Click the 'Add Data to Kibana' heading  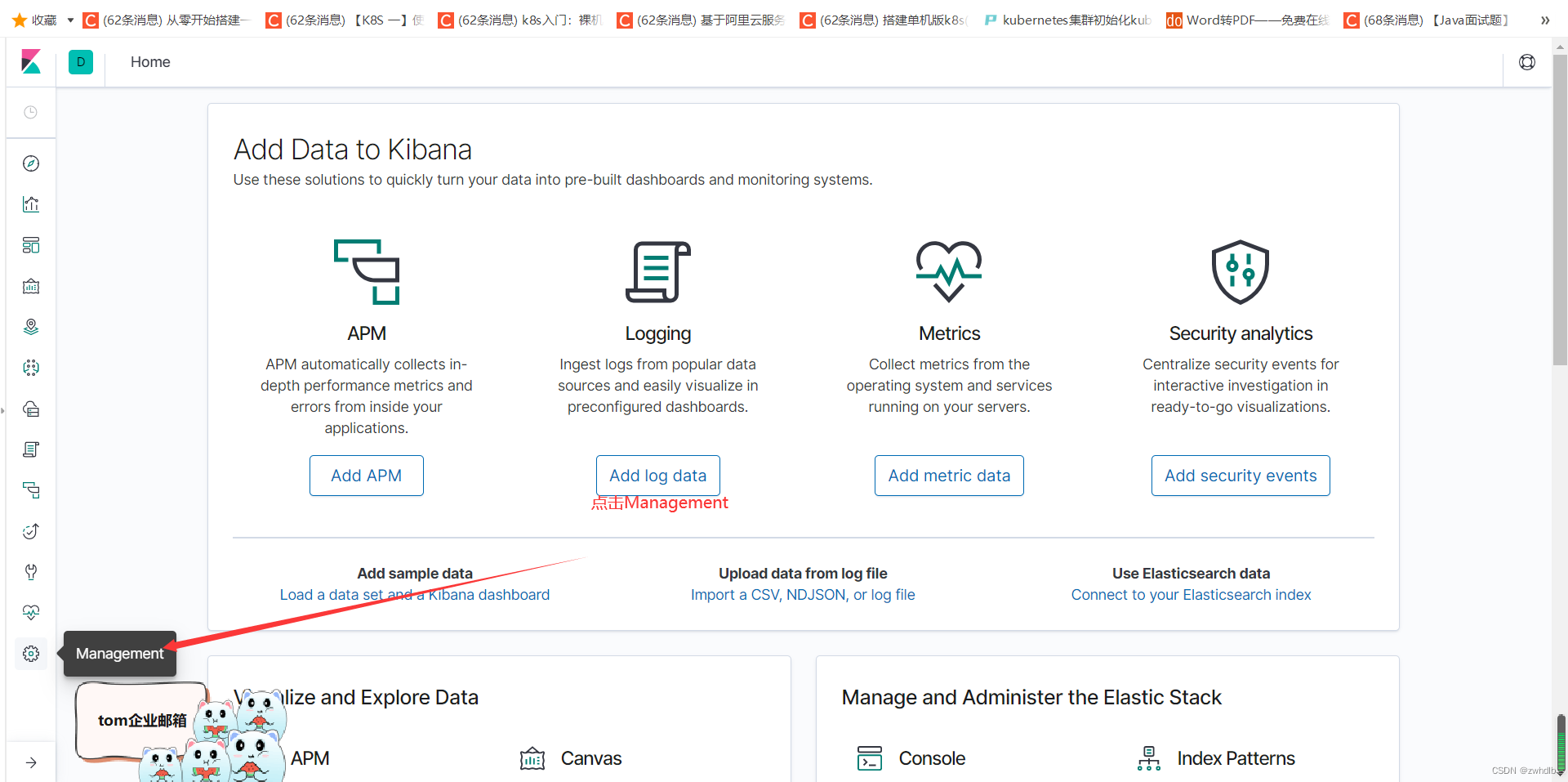click(353, 150)
